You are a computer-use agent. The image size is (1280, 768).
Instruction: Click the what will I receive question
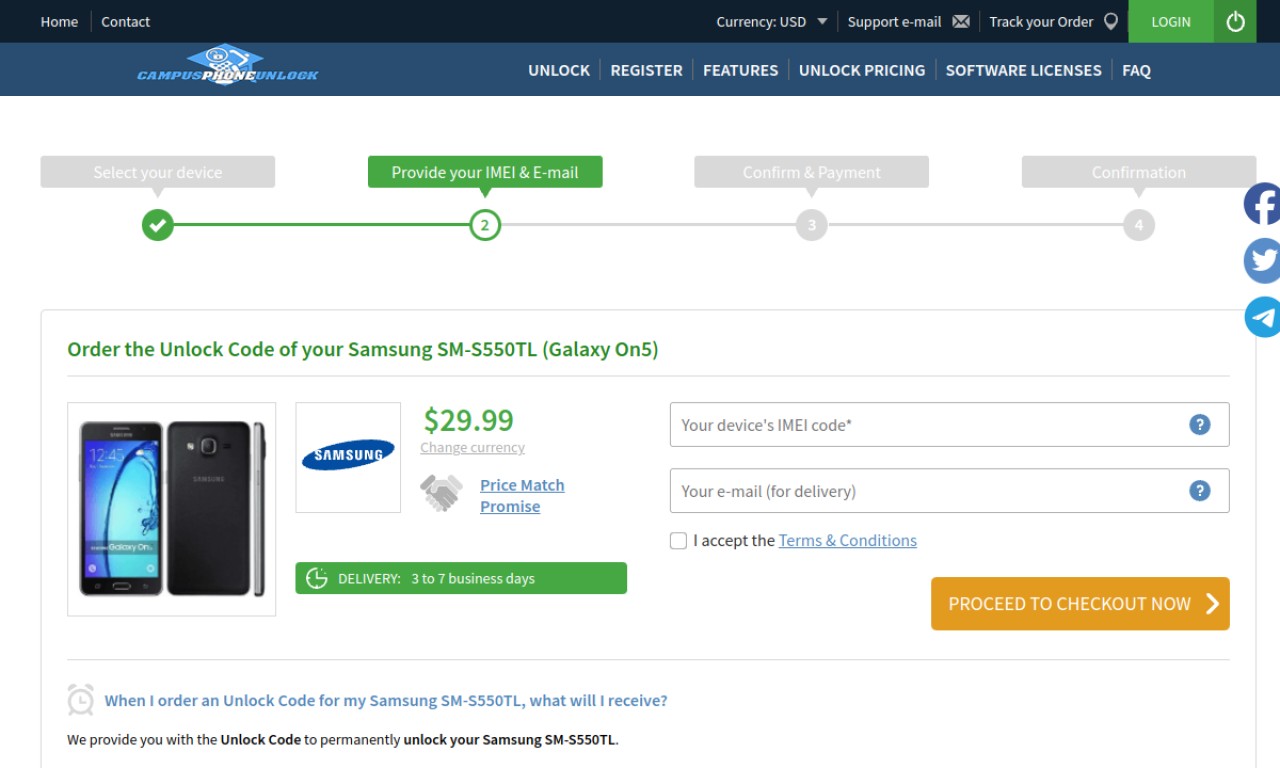point(386,700)
